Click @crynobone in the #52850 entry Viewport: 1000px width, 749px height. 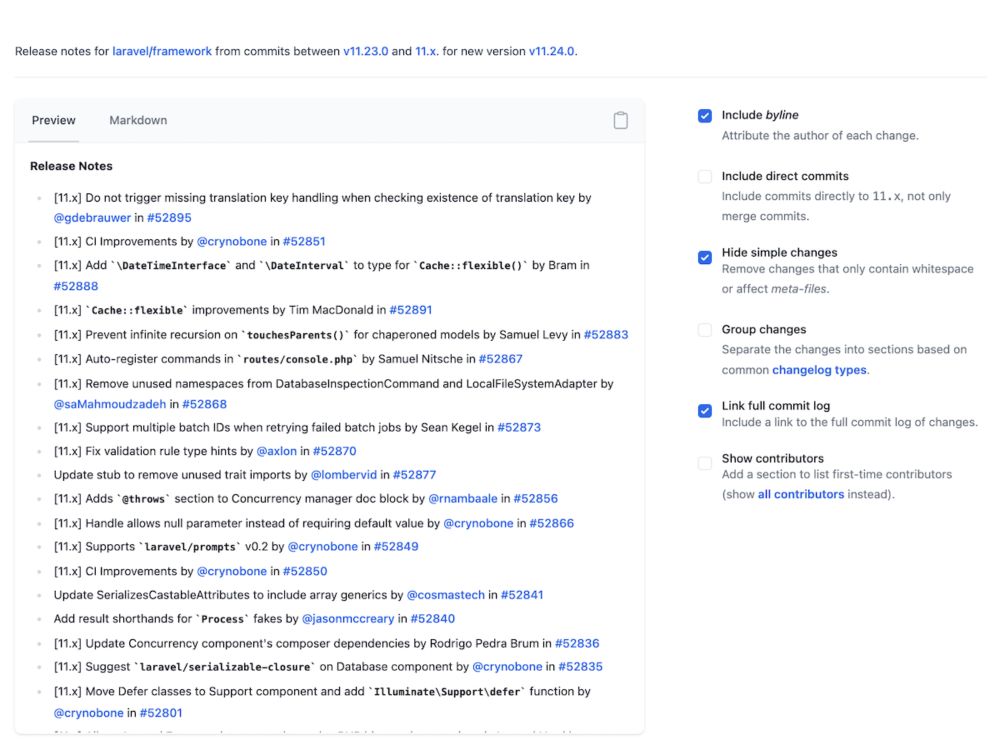pos(232,570)
